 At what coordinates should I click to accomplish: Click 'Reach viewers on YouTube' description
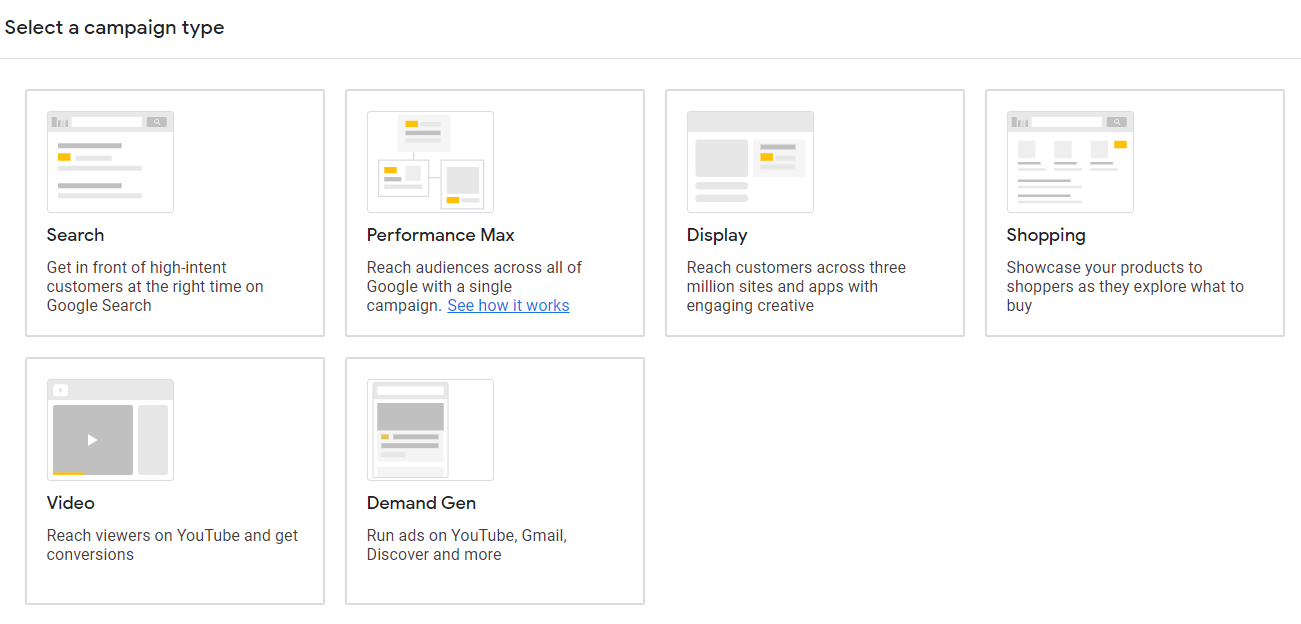172,545
